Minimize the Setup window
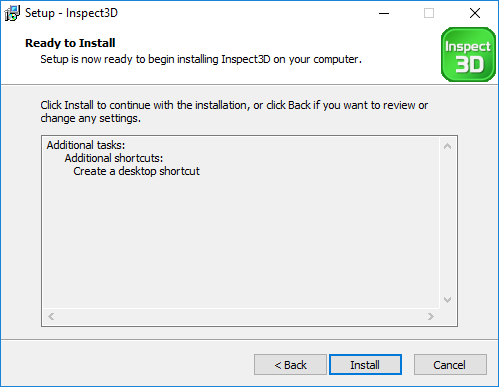 [384, 13]
